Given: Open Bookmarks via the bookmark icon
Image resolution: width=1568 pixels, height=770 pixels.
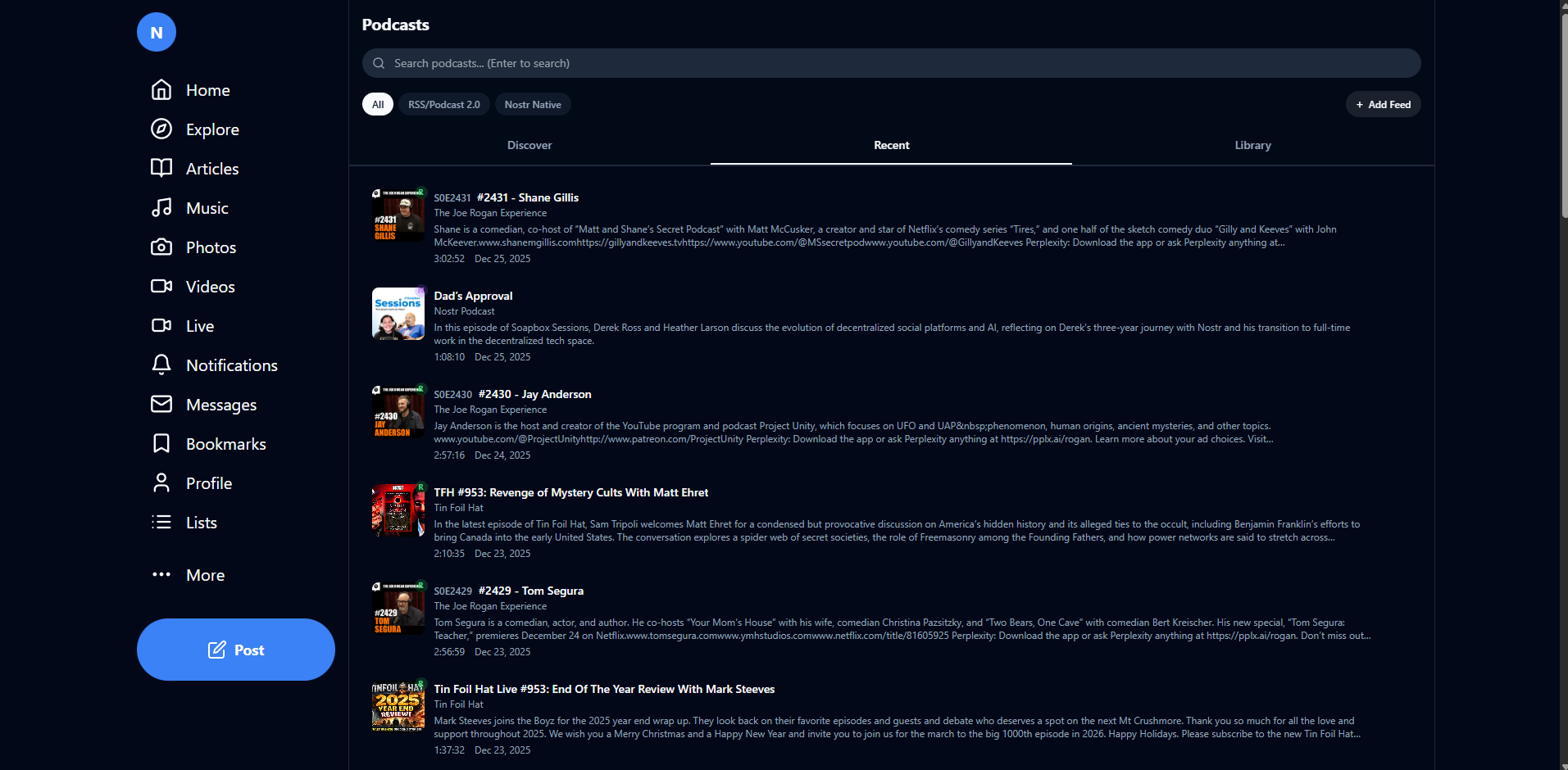Looking at the screenshot, I should (161, 444).
